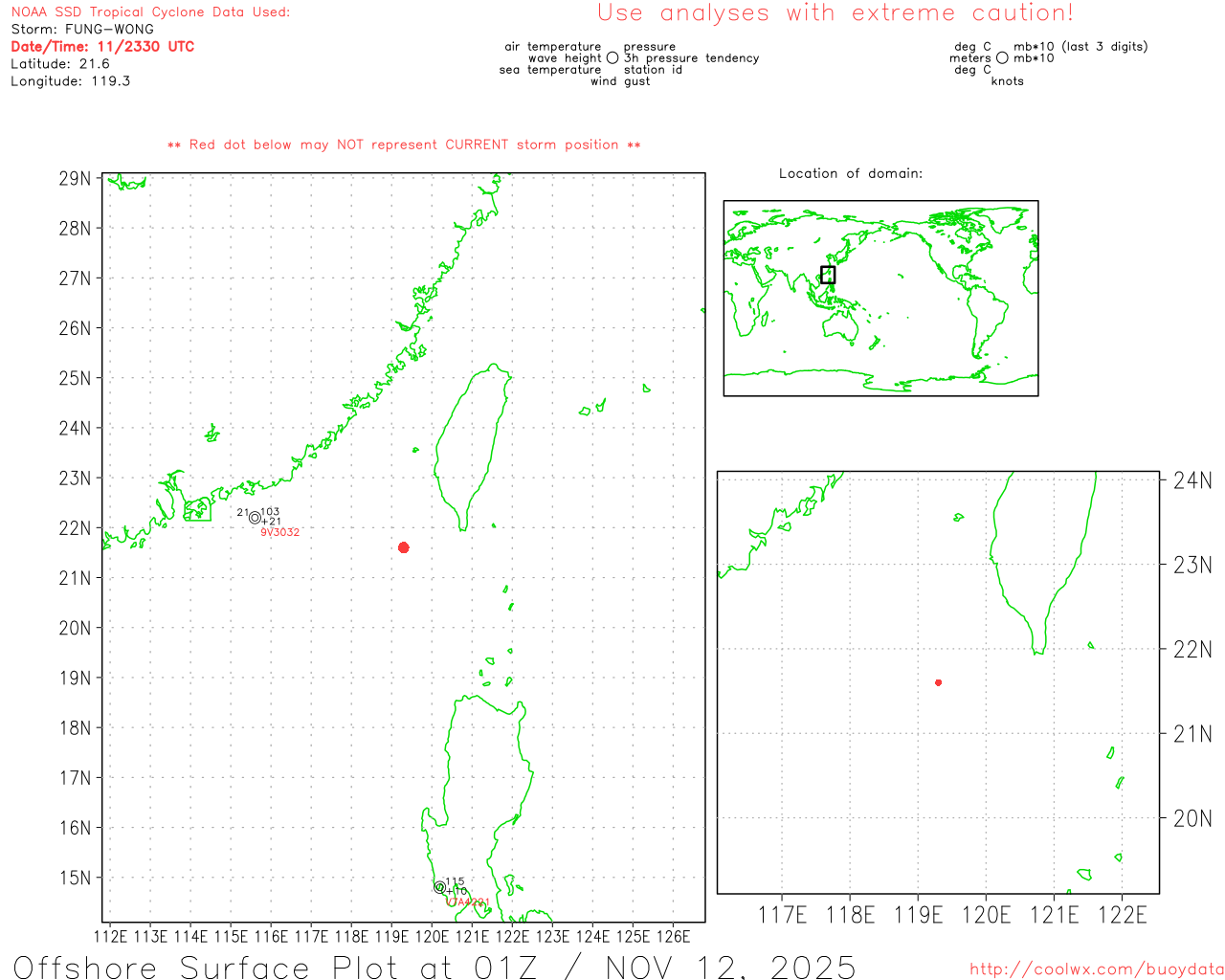
Task: Select station 9V3032 circle marker
Action: [255, 518]
